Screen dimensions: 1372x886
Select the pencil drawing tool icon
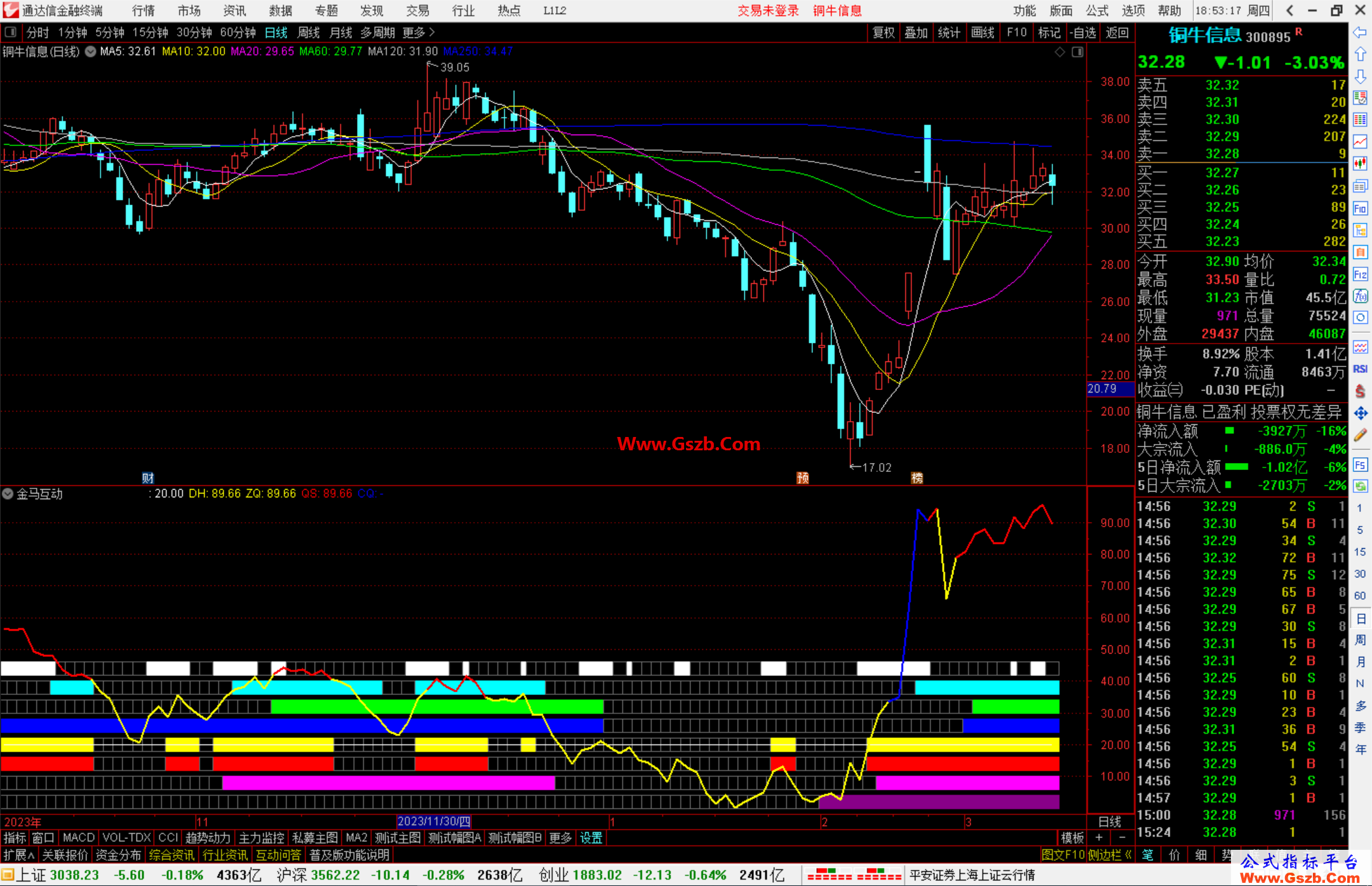coord(1360,436)
